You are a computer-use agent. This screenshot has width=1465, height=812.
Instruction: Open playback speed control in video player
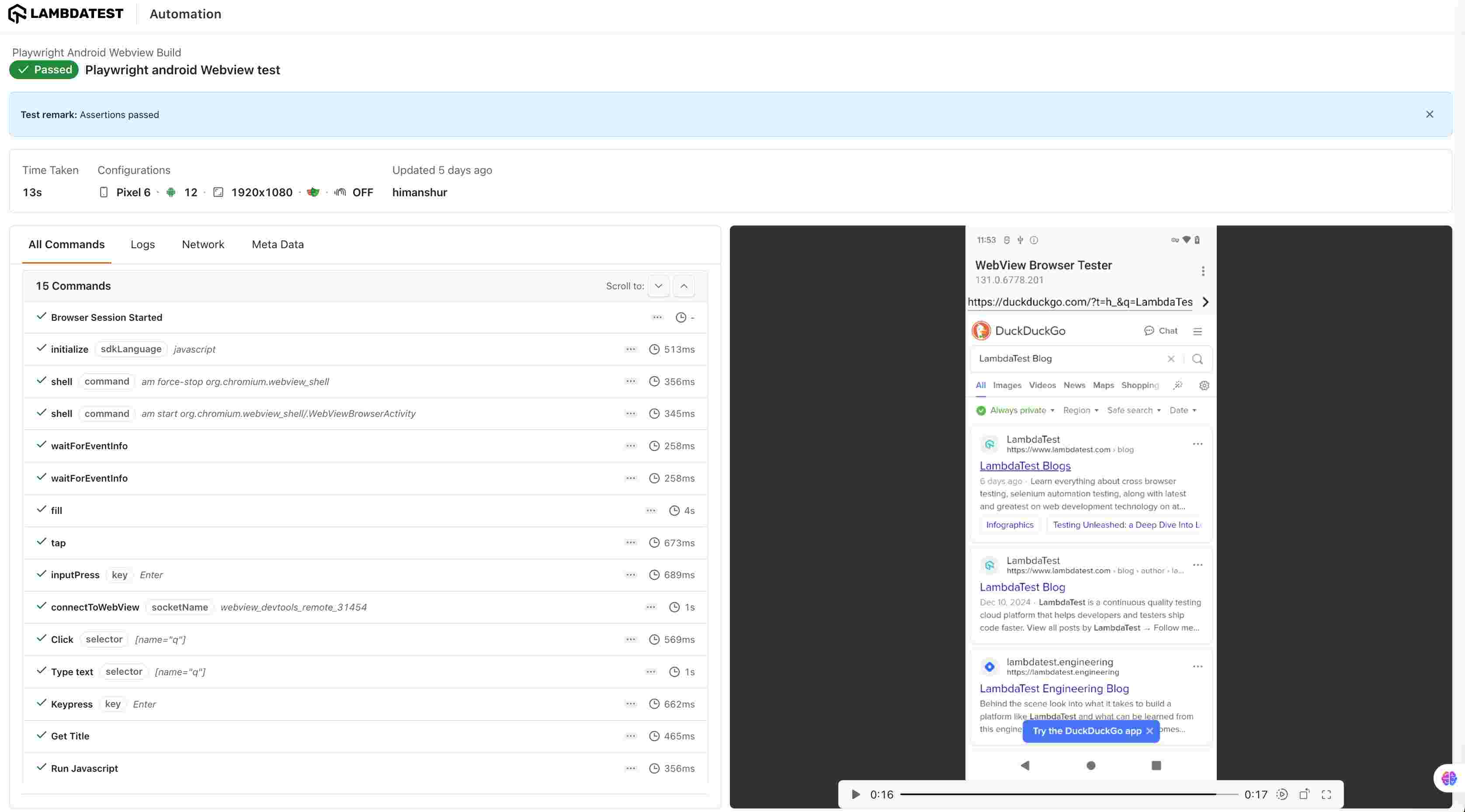point(1281,795)
